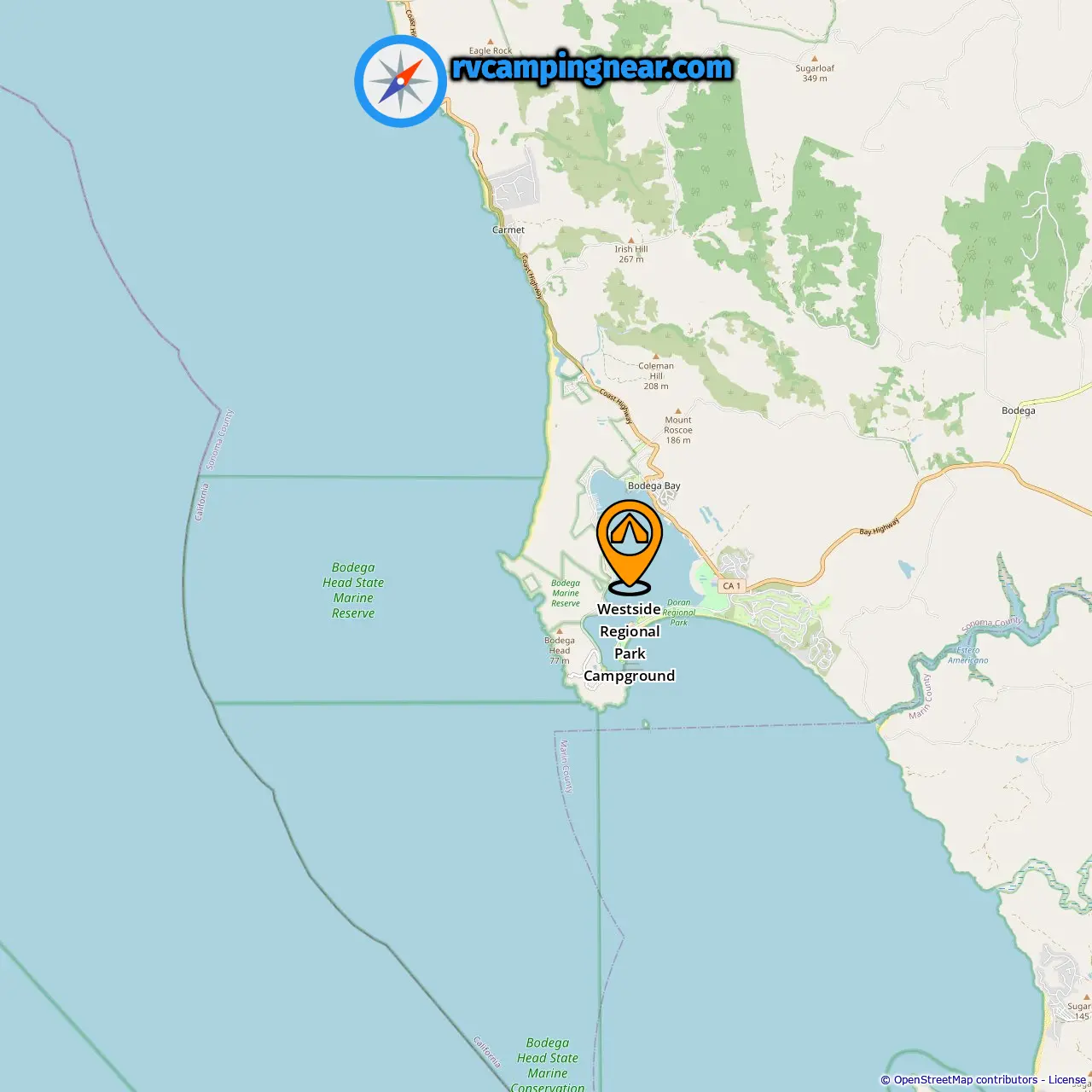1092x1092 pixels.
Task: Click the Bodega Head 77 m marker
Action: (x=560, y=631)
